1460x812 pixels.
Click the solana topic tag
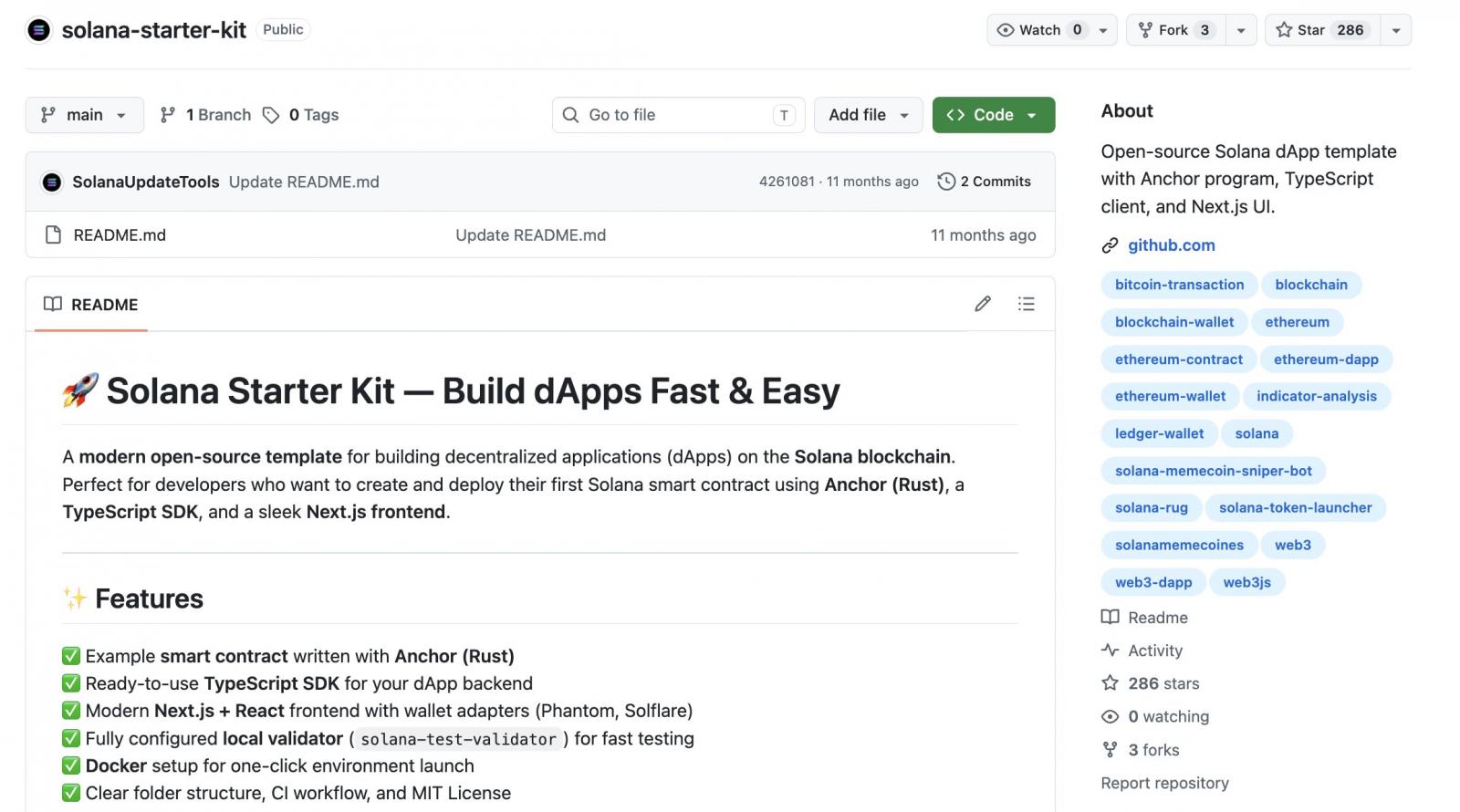(x=1257, y=433)
